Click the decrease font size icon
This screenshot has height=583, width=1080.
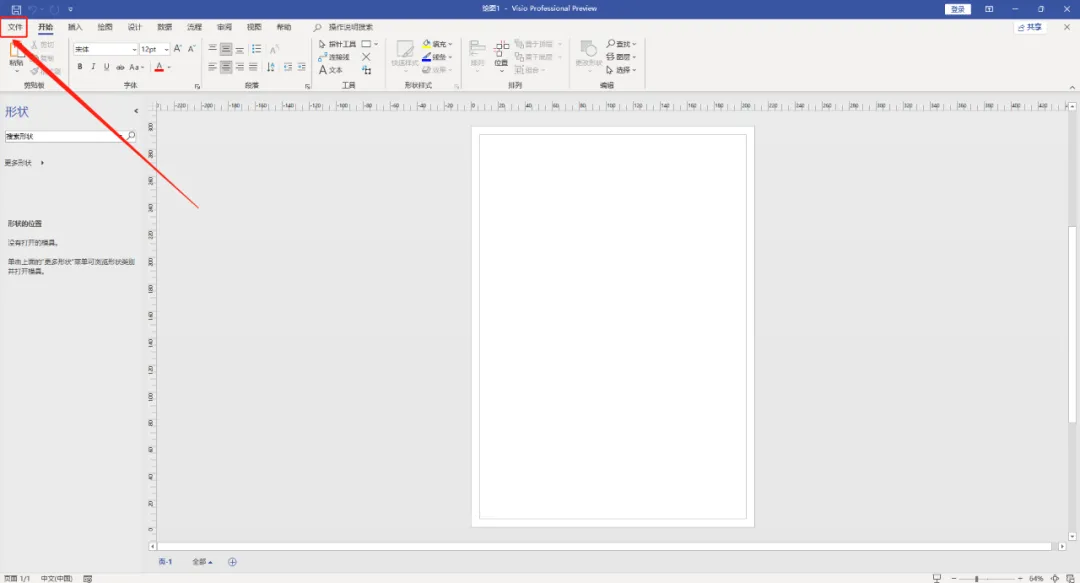point(191,49)
